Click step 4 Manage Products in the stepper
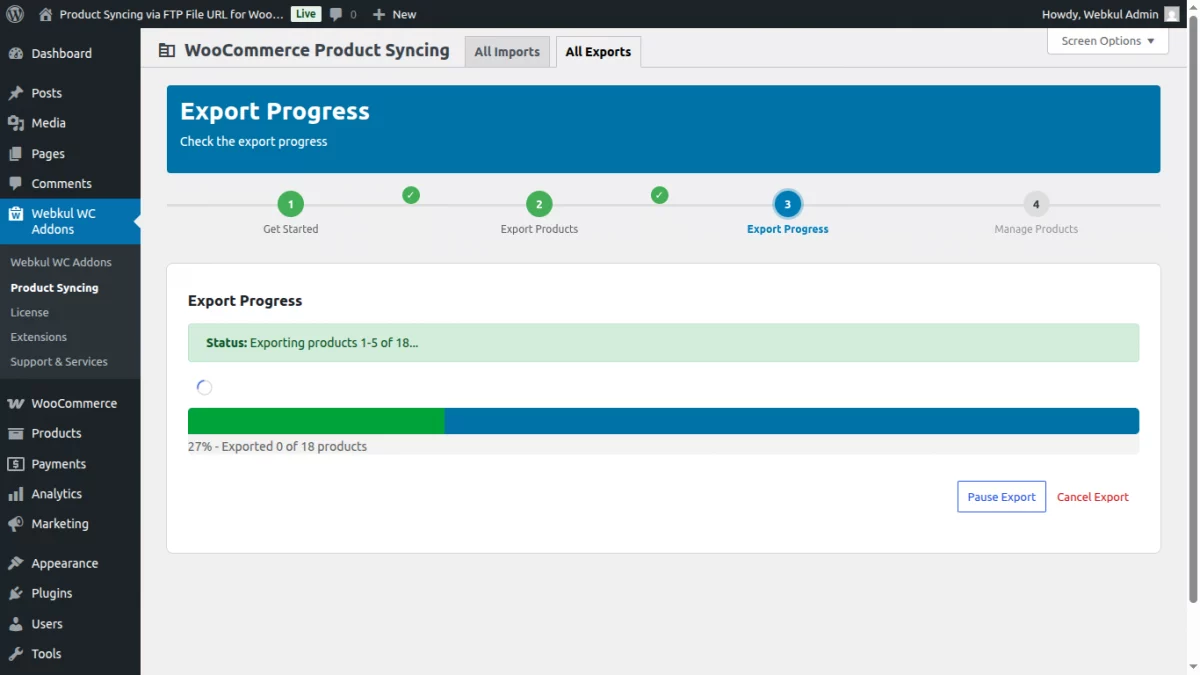Screen dimensions: 1200x675 coord(1036,204)
